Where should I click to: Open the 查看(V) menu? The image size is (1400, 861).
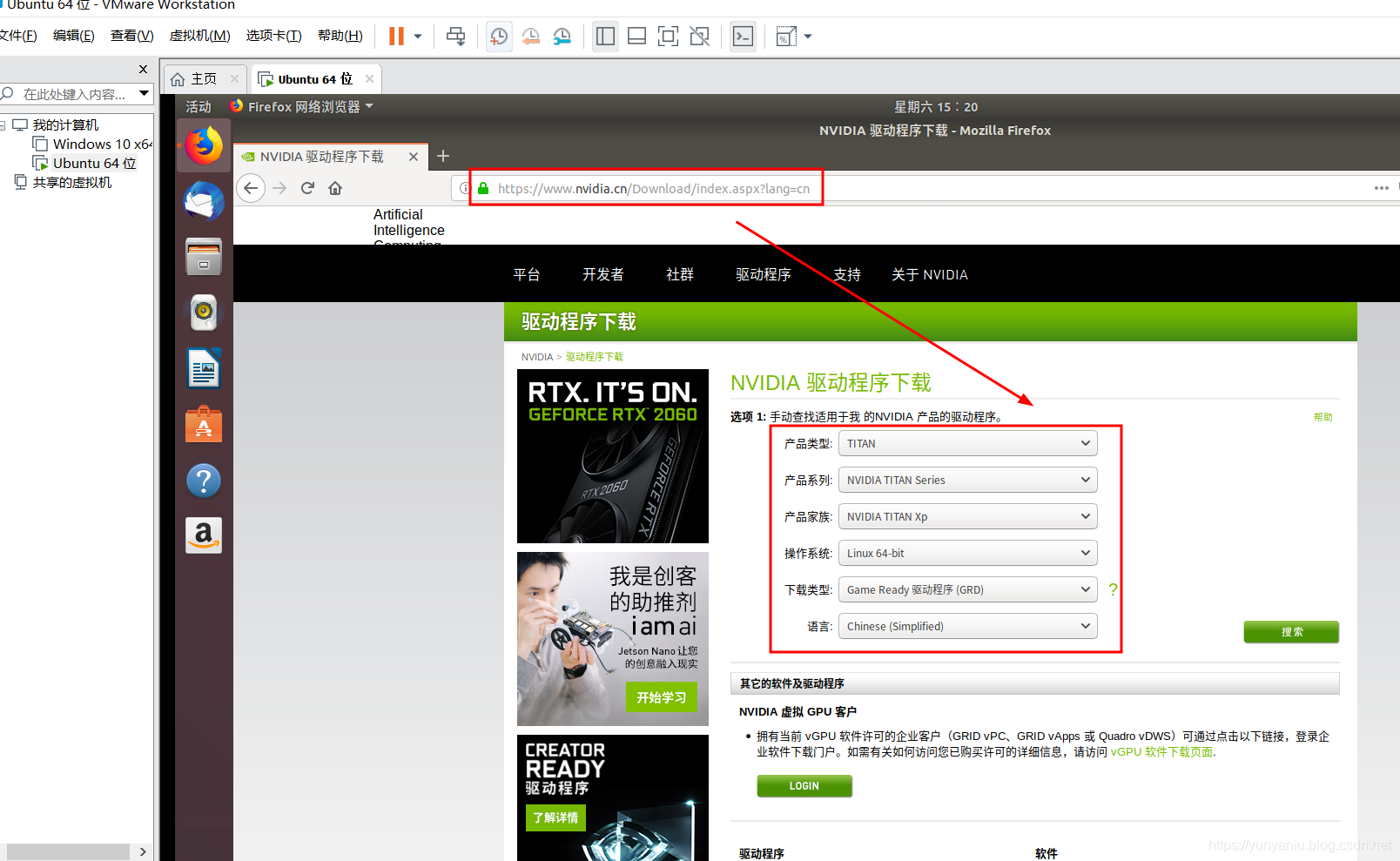point(131,36)
